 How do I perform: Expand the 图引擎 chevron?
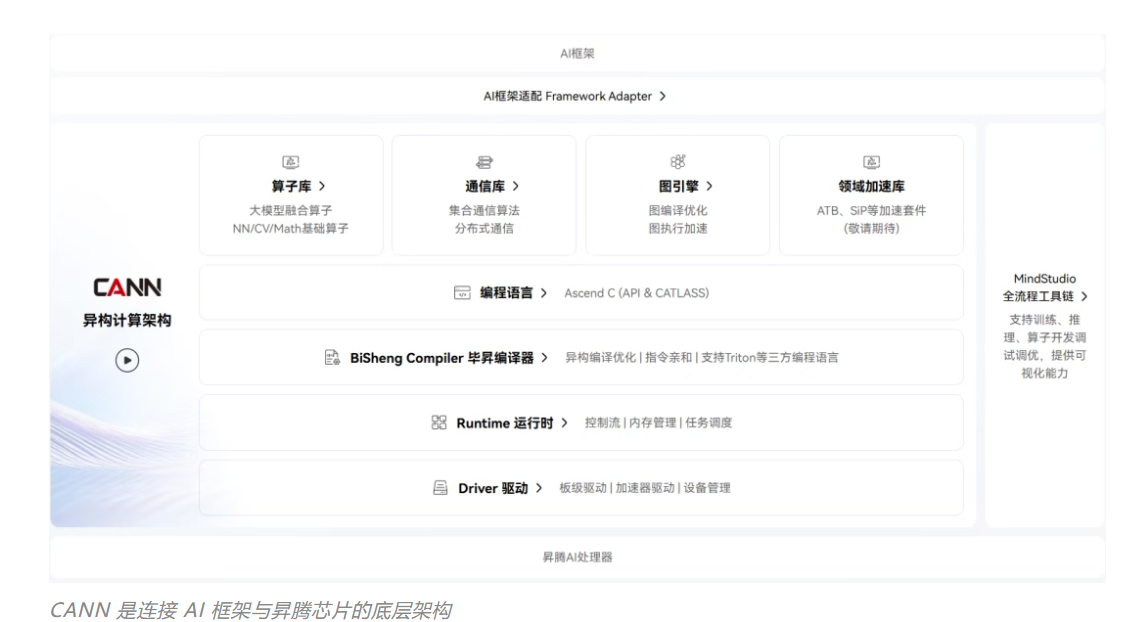709,186
